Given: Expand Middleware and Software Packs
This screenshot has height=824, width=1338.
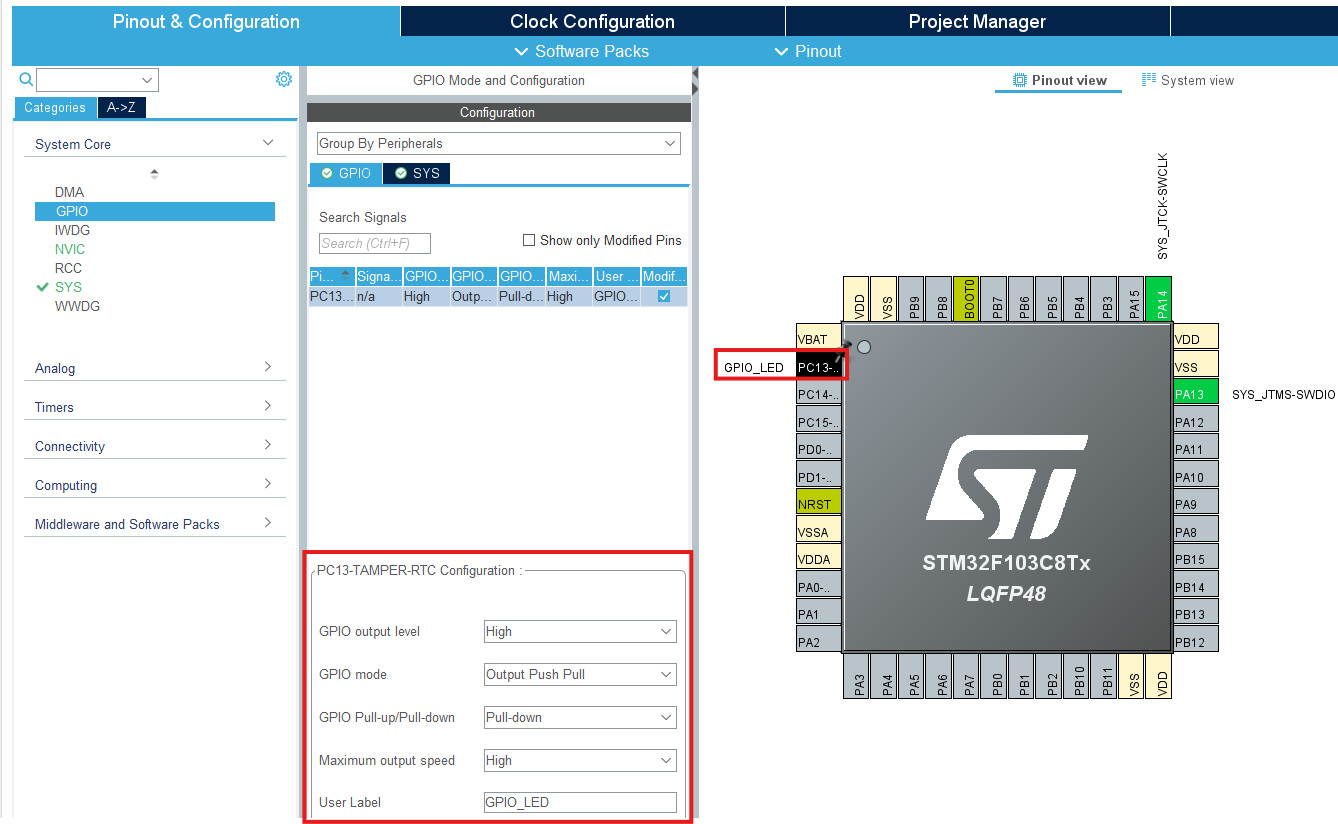Looking at the screenshot, I should (267, 523).
